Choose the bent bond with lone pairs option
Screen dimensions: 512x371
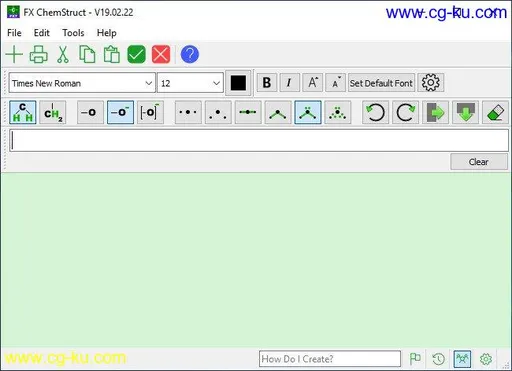pos(308,112)
